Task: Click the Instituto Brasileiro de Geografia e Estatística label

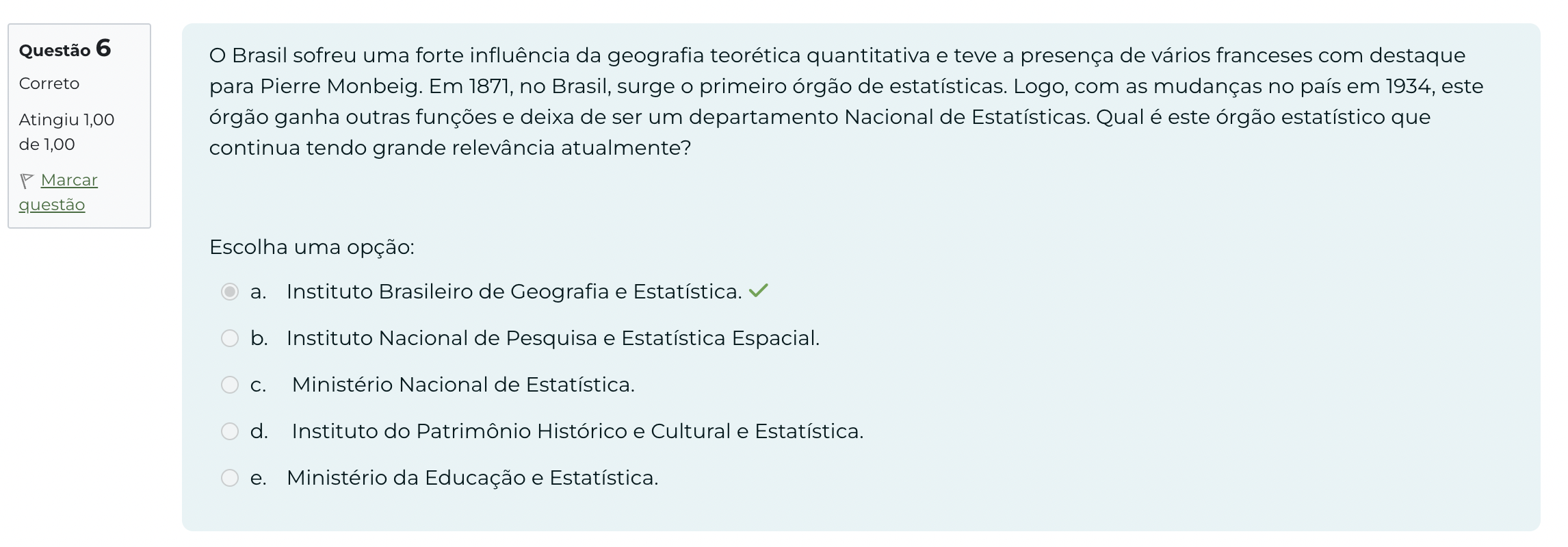Action: pos(514,292)
